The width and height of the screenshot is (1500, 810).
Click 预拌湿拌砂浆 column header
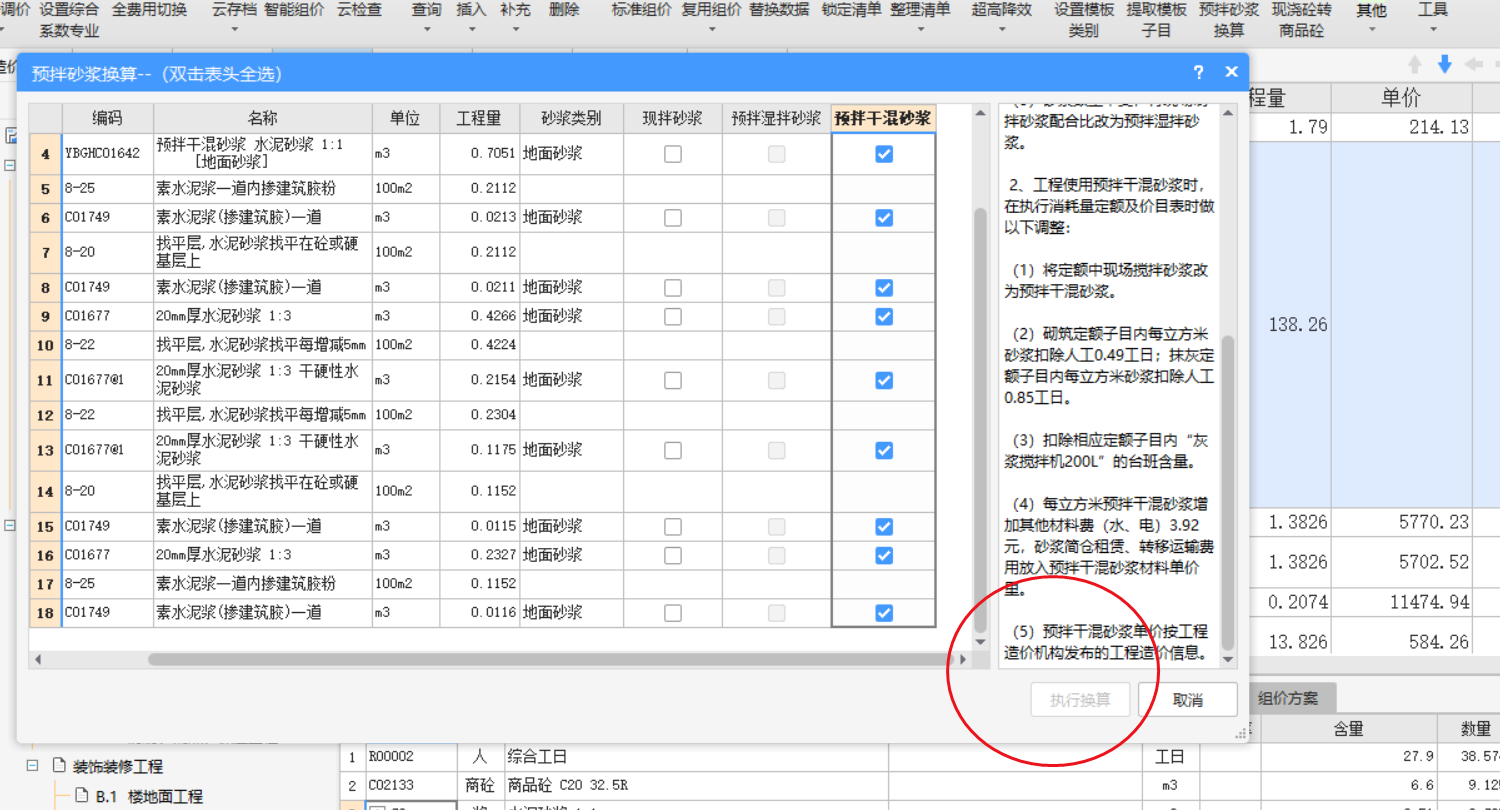point(776,118)
